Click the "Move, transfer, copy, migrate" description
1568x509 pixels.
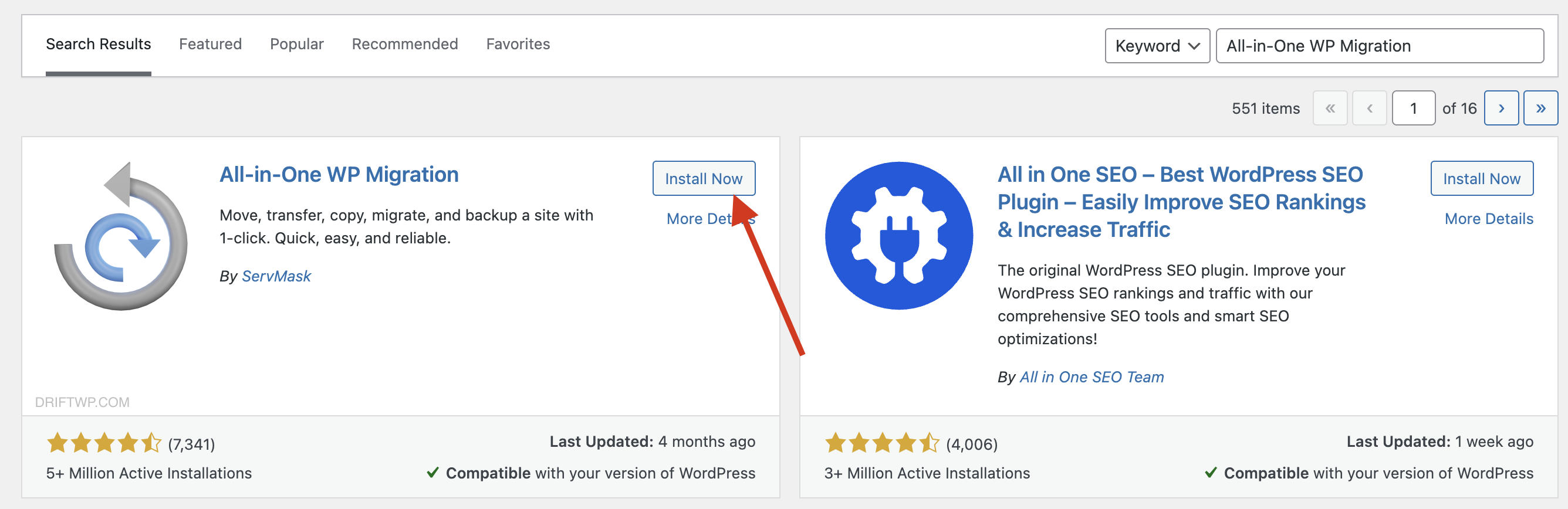(x=406, y=227)
